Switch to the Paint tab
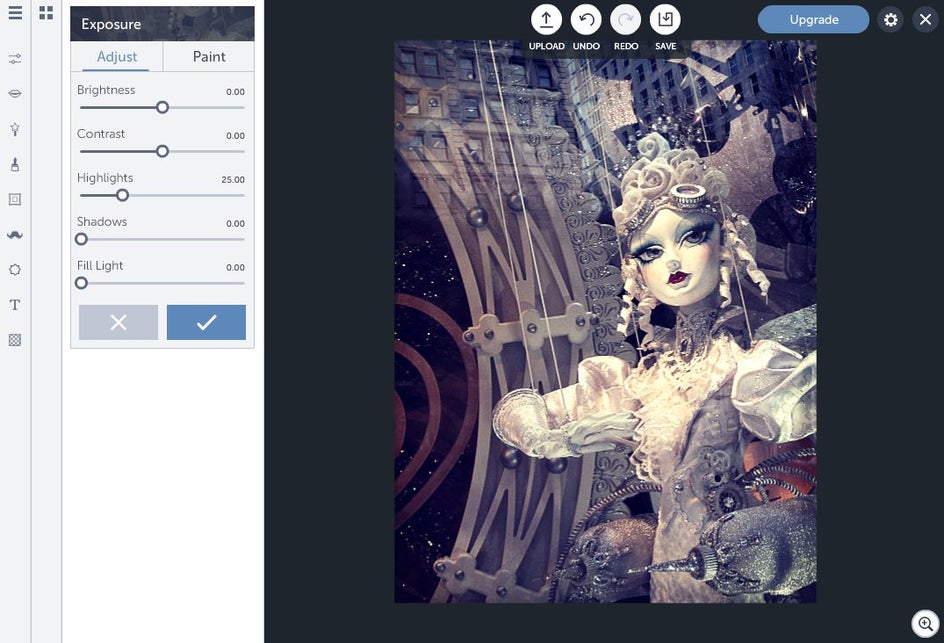Viewport: 944px width, 643px height. tap(209, 57)
